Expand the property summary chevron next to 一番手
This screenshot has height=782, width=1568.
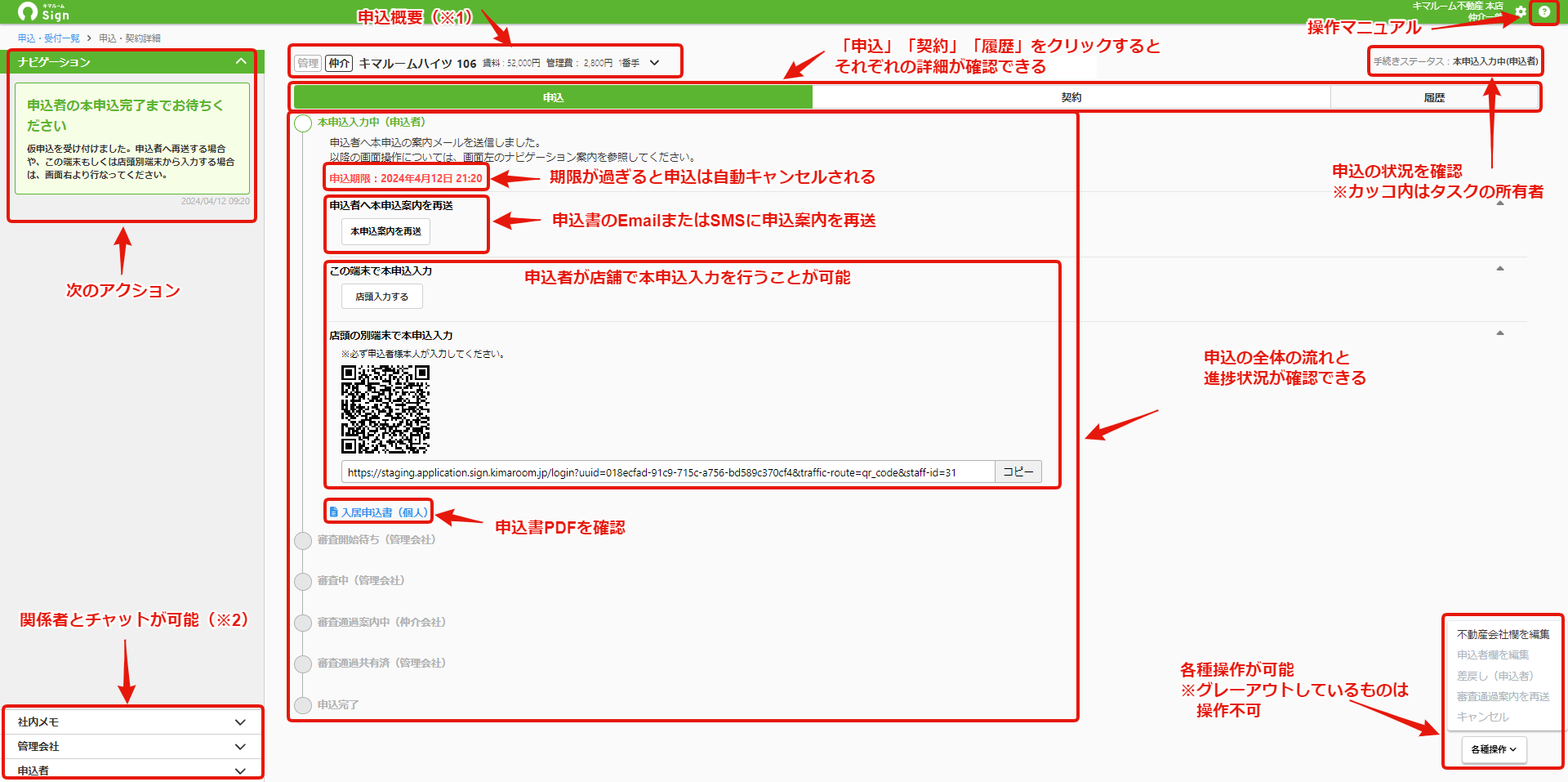pyautogui.click(x=654, y=62)
